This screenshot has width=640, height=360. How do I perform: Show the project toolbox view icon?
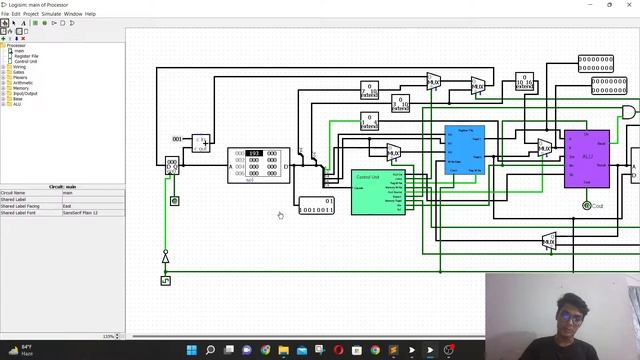tap(3, 31)
